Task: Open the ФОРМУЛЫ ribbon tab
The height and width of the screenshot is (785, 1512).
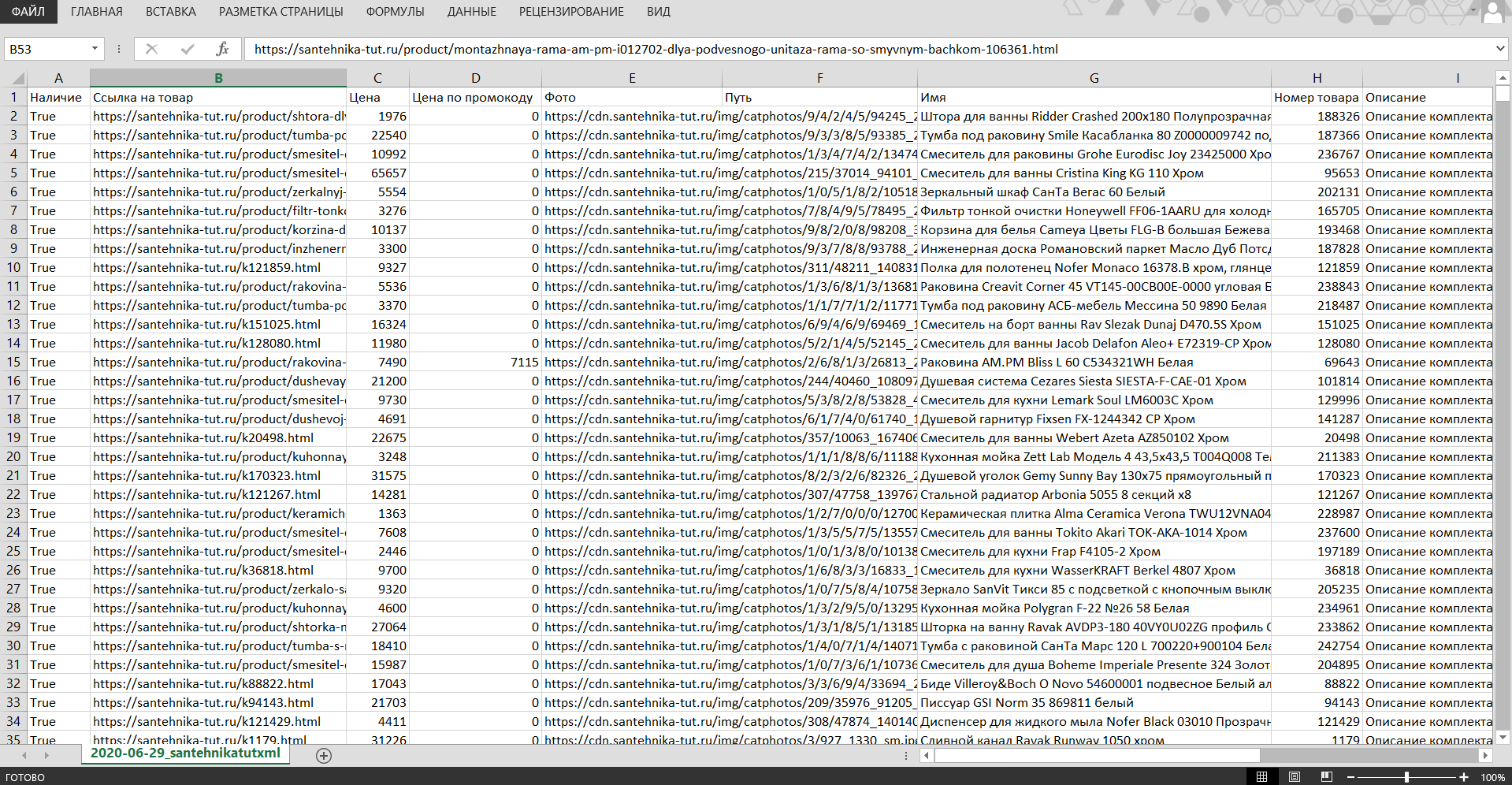Action: pos(395,12)
